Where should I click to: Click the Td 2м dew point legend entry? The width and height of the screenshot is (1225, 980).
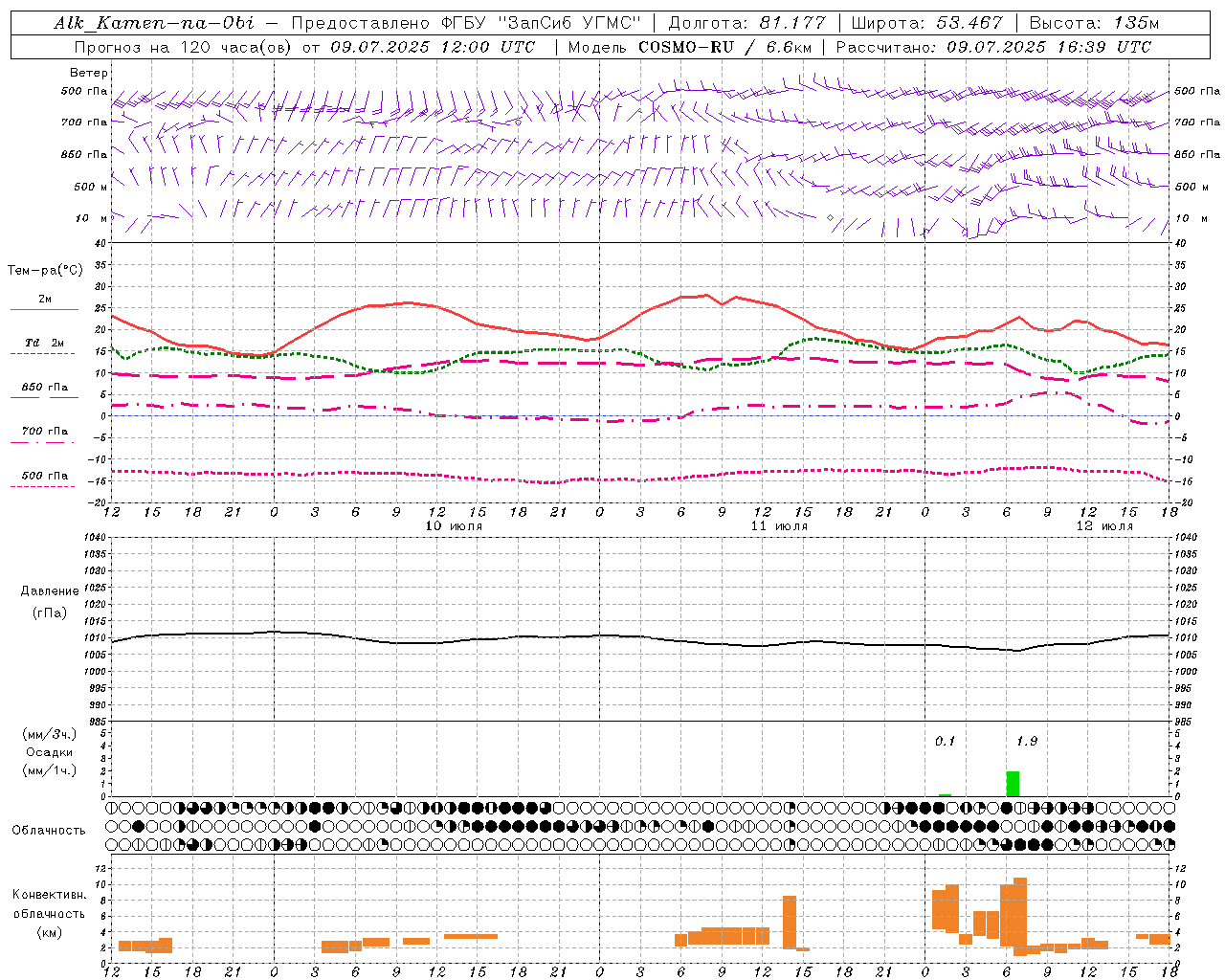click(44, 345)
